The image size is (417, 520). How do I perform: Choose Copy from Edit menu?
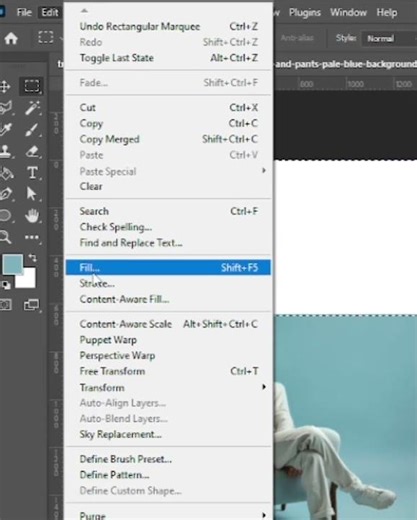[169, 123]
